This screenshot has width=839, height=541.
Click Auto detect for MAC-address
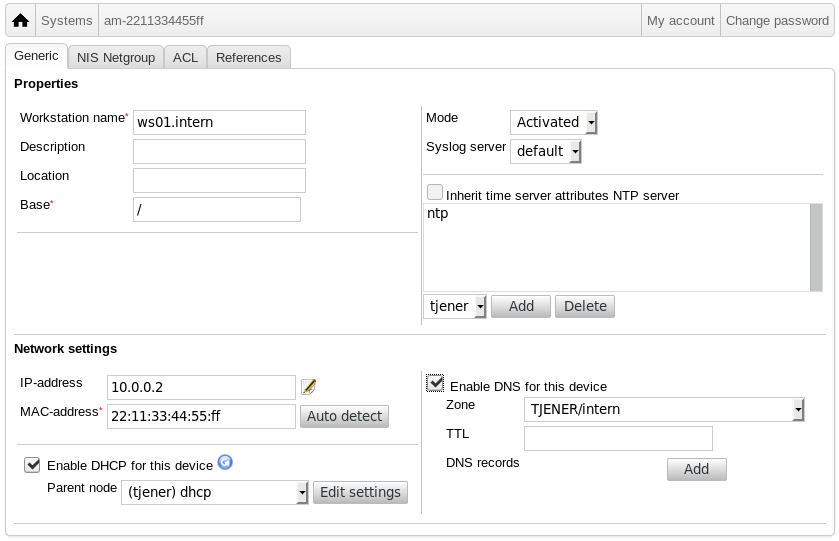(344, 416)
